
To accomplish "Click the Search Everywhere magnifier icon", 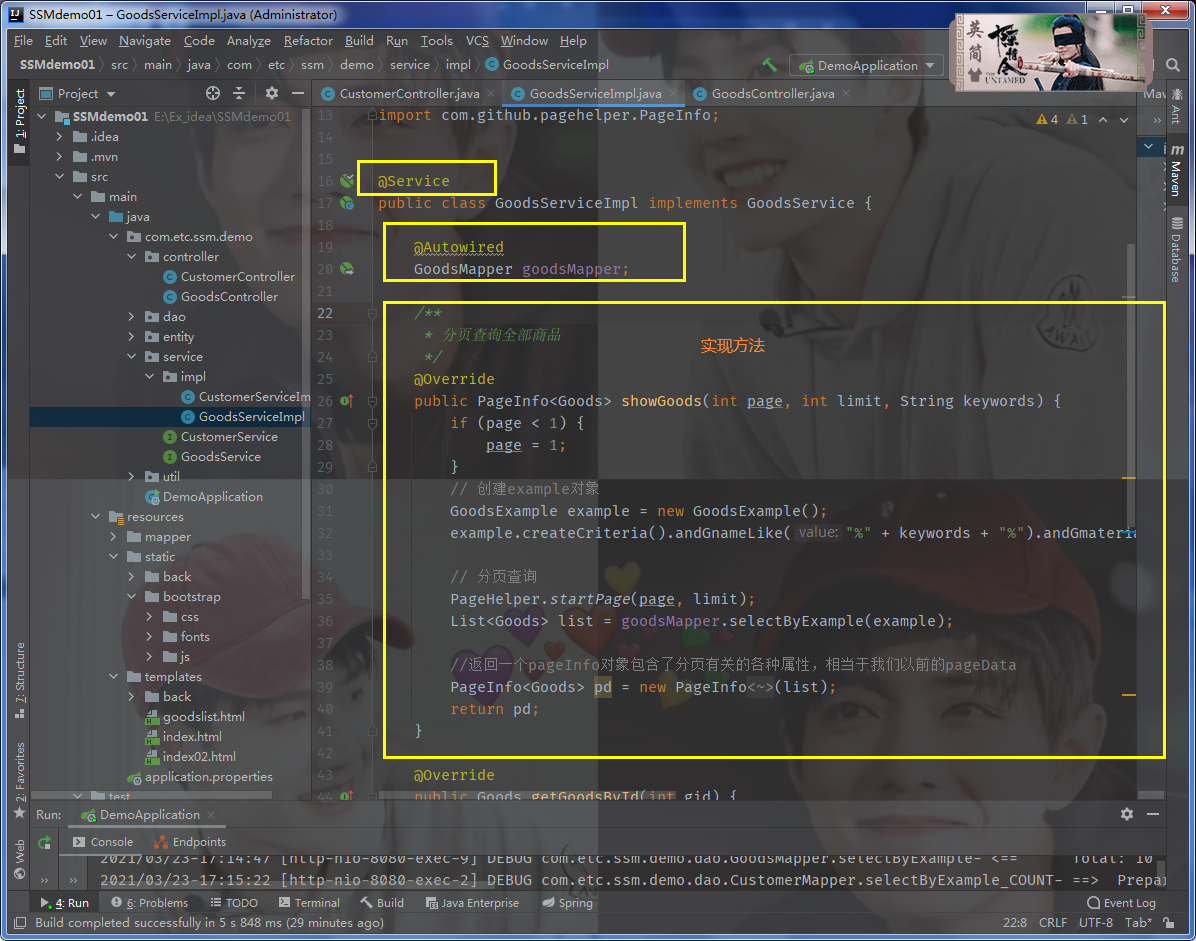I will coord(1173,66).
